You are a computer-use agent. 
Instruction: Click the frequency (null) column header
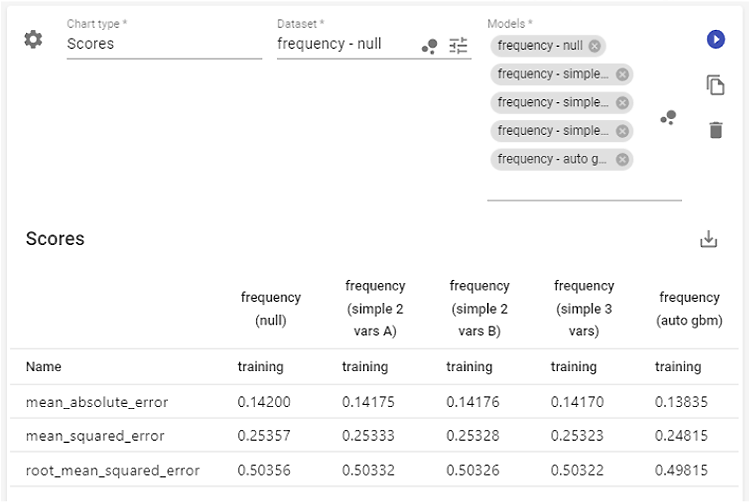(x=270, y=308)
